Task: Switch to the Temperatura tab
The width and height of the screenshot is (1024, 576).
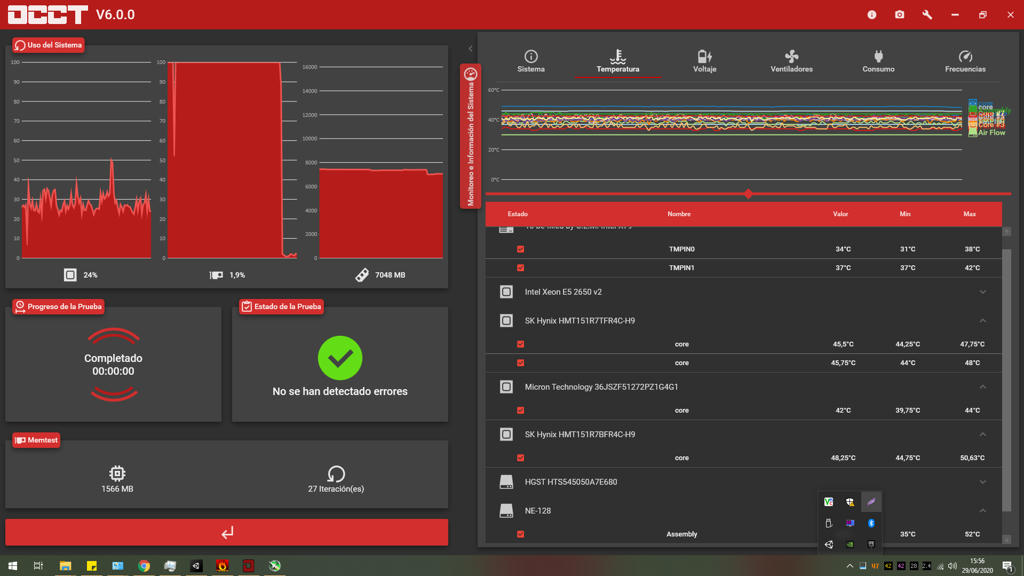Action: pos(618,61)
